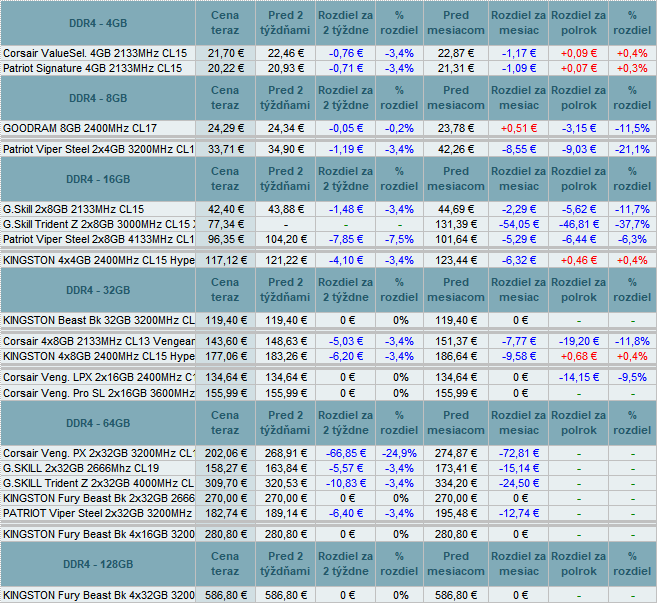Image resolution: width=657 pixels, height=603 pixels.
Task: Select the Corsair 4x8GB 2133MHz CL13 name
Action: 98,341
